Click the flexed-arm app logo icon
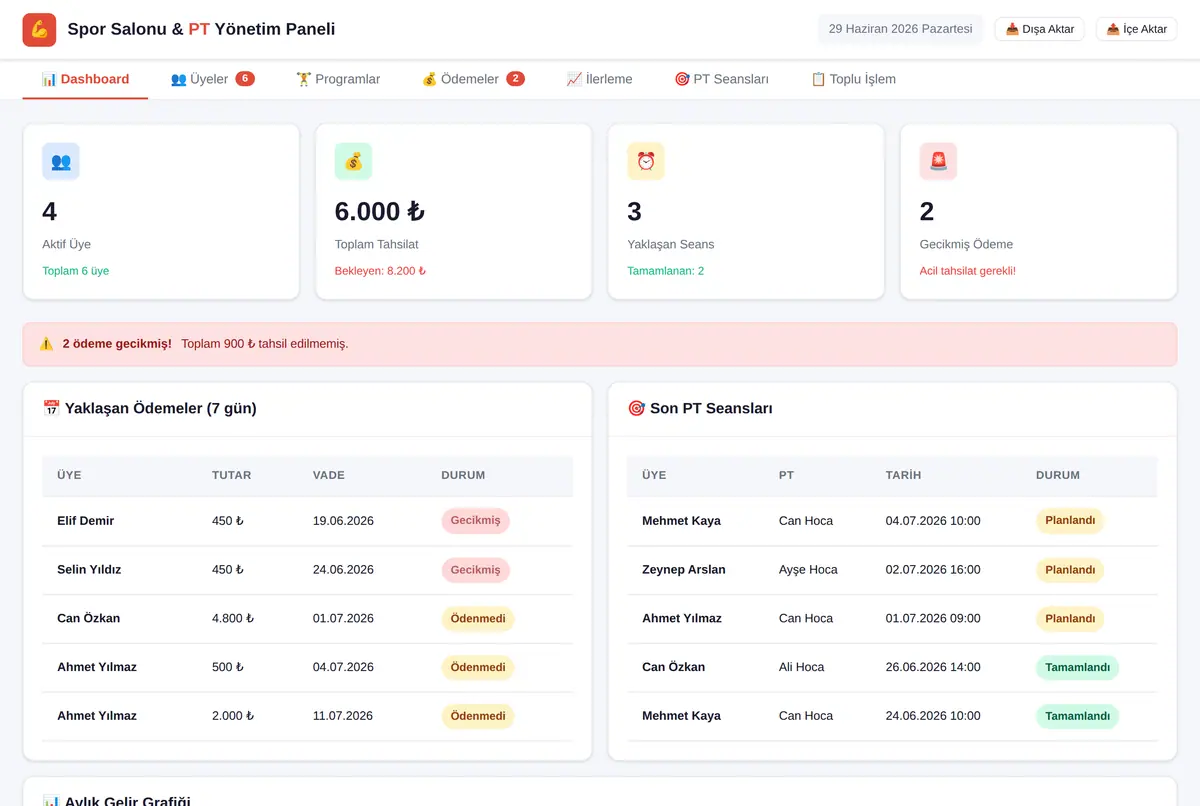The width and height of the screenshot is (1200, 806). coord(40,29)
